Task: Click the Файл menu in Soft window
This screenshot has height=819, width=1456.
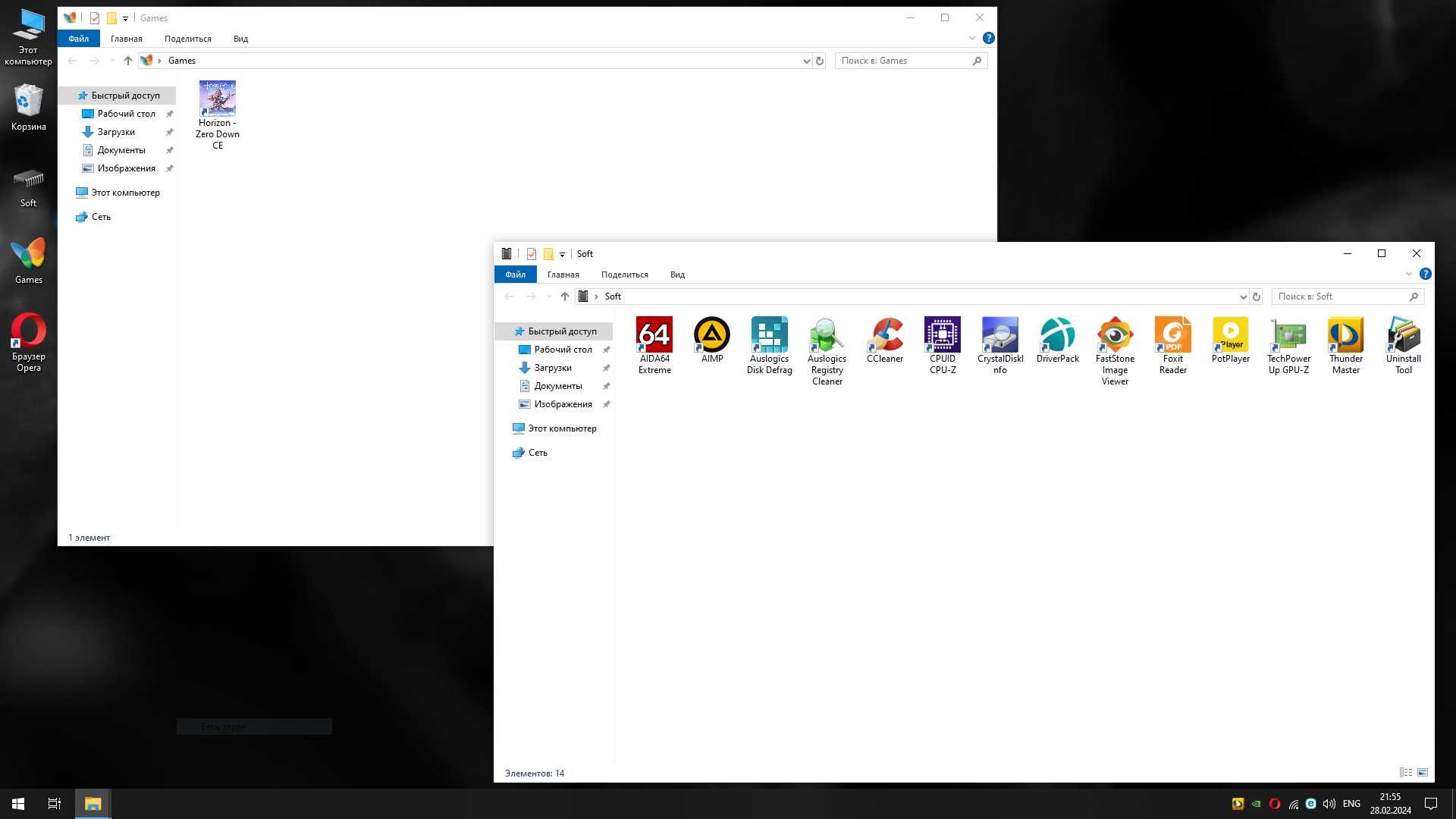Action: coord(515,274)
